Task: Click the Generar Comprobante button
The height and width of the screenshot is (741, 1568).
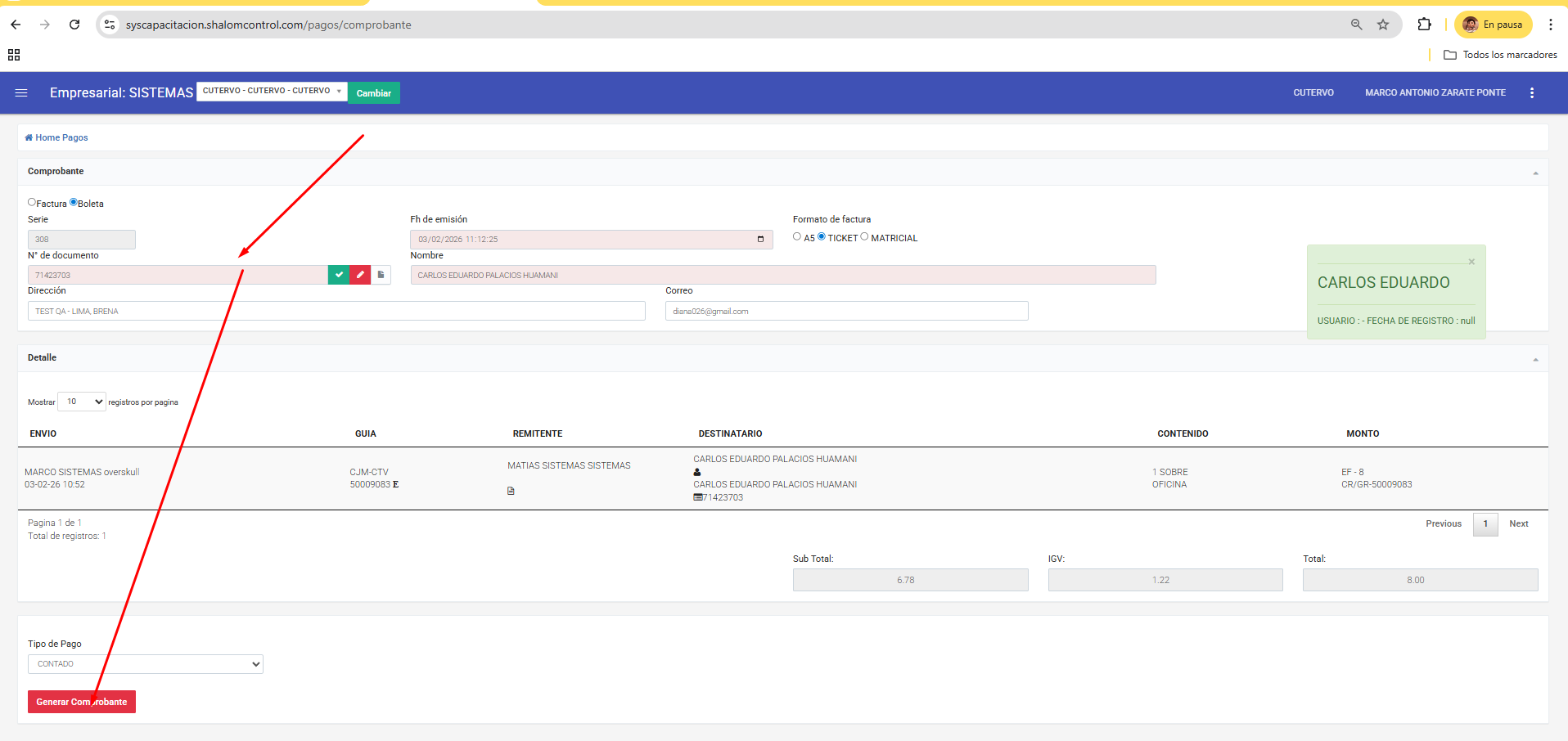Action: click(x=82, y=702)
